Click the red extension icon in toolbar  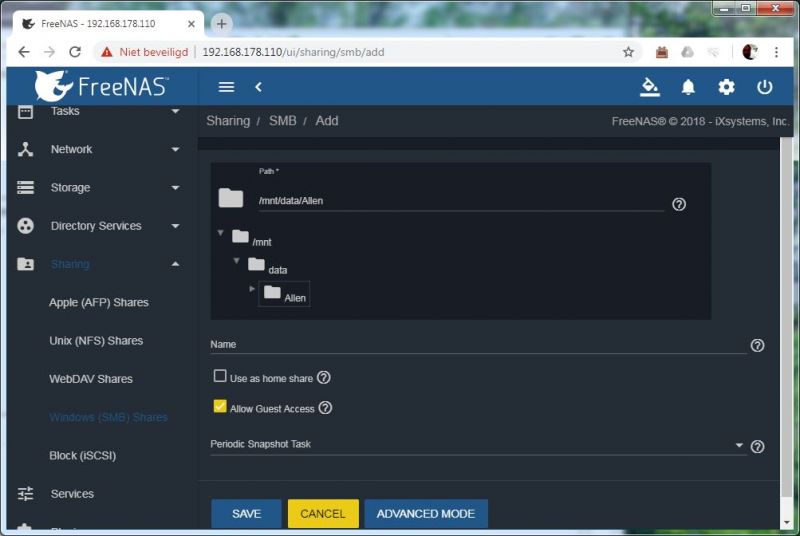coord(662,52)
